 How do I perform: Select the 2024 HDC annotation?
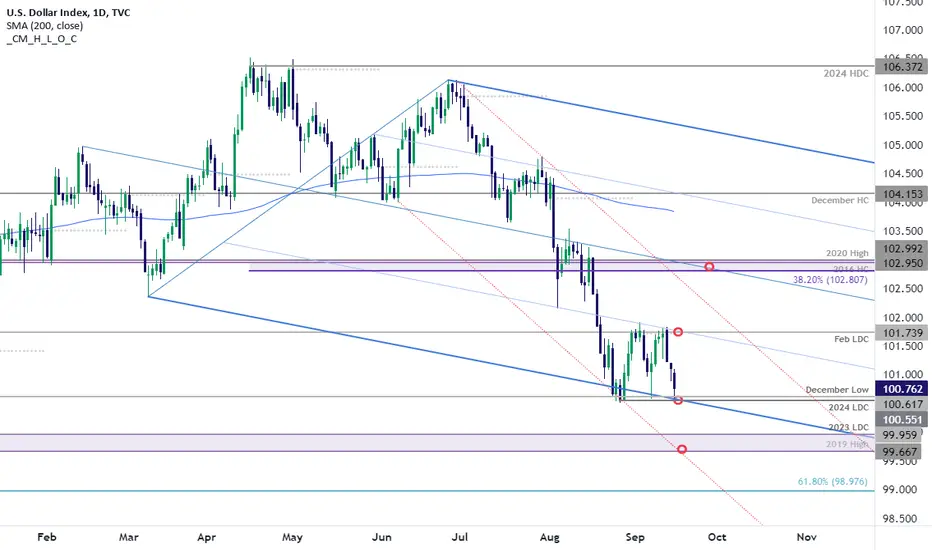coord(846,74)
